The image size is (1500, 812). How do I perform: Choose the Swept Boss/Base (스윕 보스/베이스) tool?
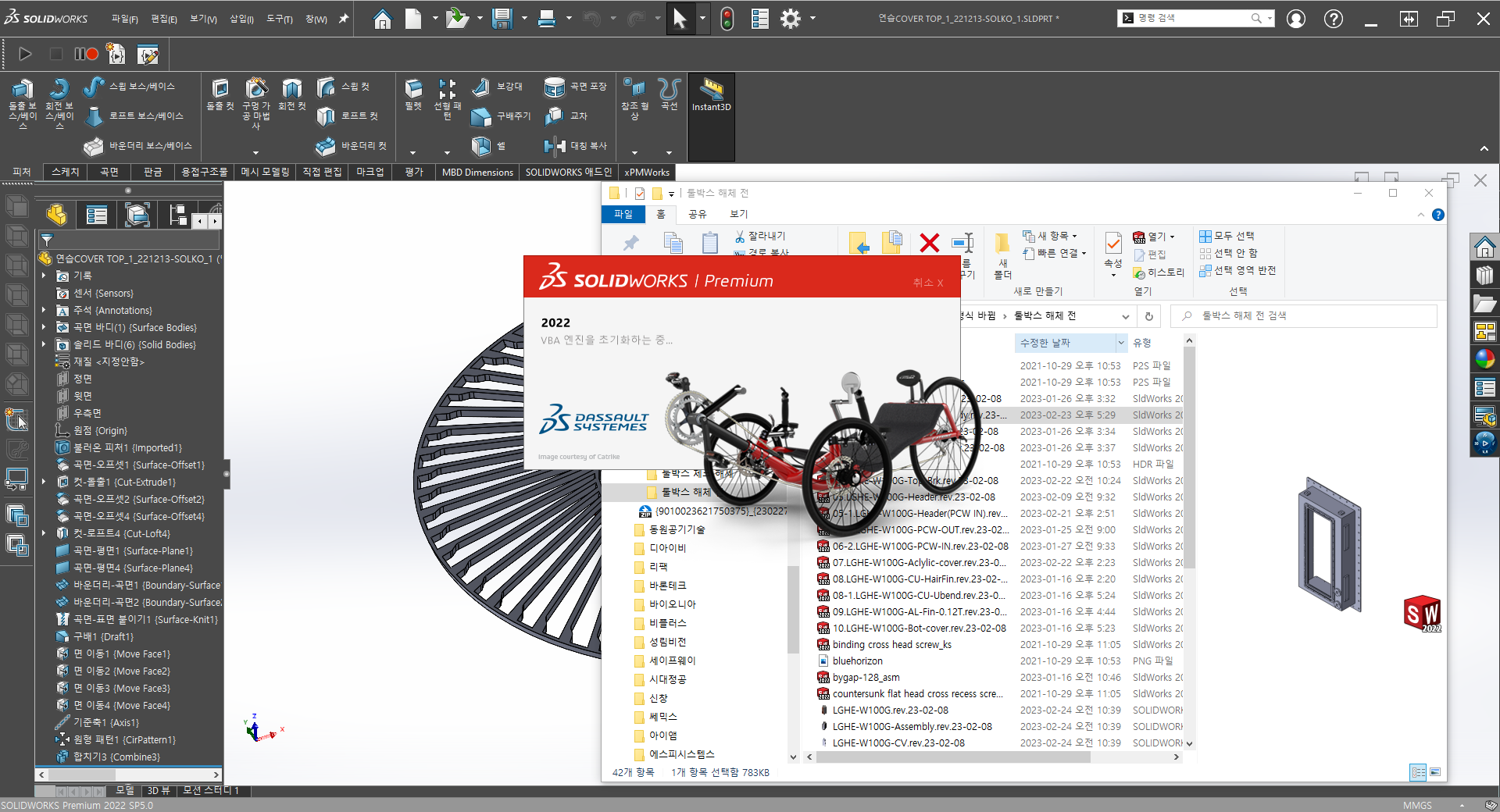[x=129, y=87]
